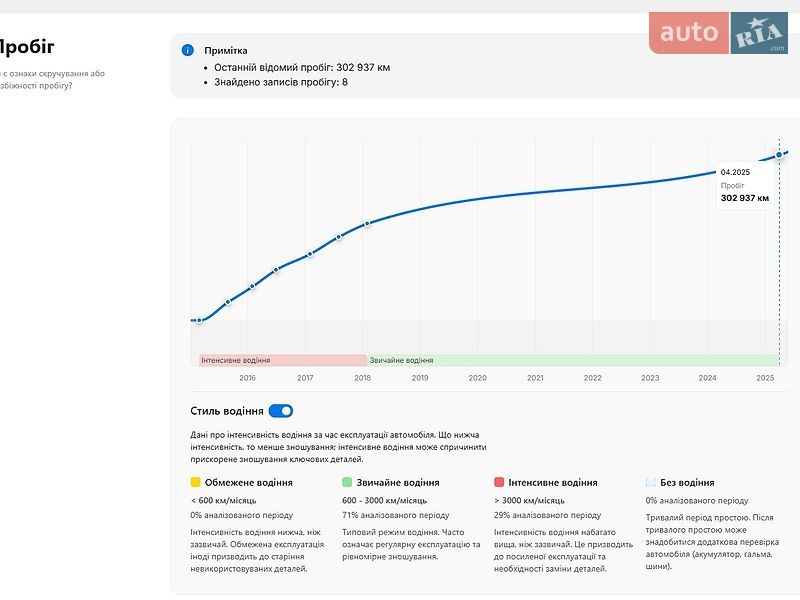Click the 2020 year axis label
The height and width of the screenshot is (600, 800).
point(478,378)
